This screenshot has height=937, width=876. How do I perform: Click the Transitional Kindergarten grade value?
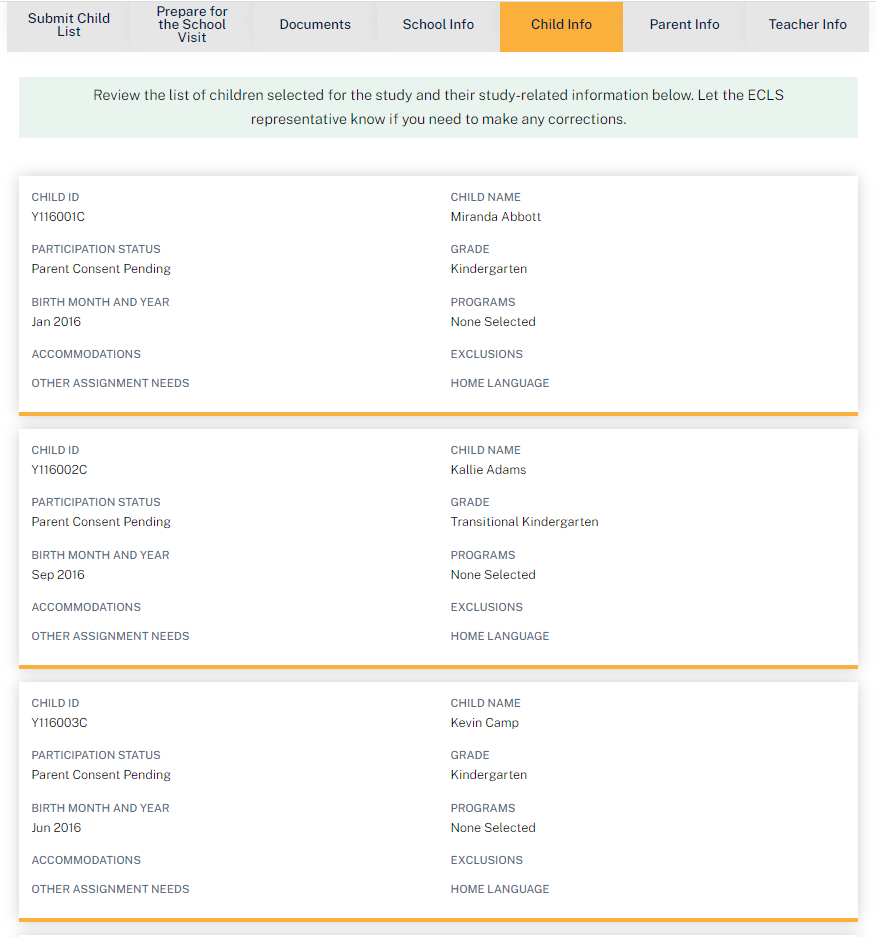click(524, 522)
